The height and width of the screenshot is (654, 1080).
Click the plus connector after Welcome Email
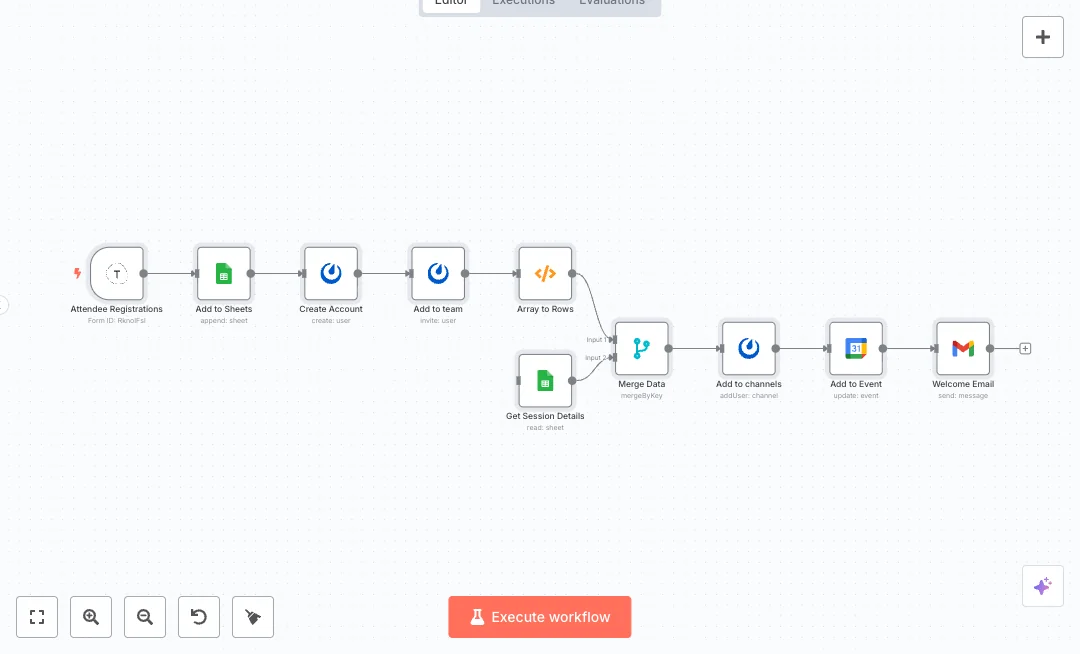point(1025,348)
